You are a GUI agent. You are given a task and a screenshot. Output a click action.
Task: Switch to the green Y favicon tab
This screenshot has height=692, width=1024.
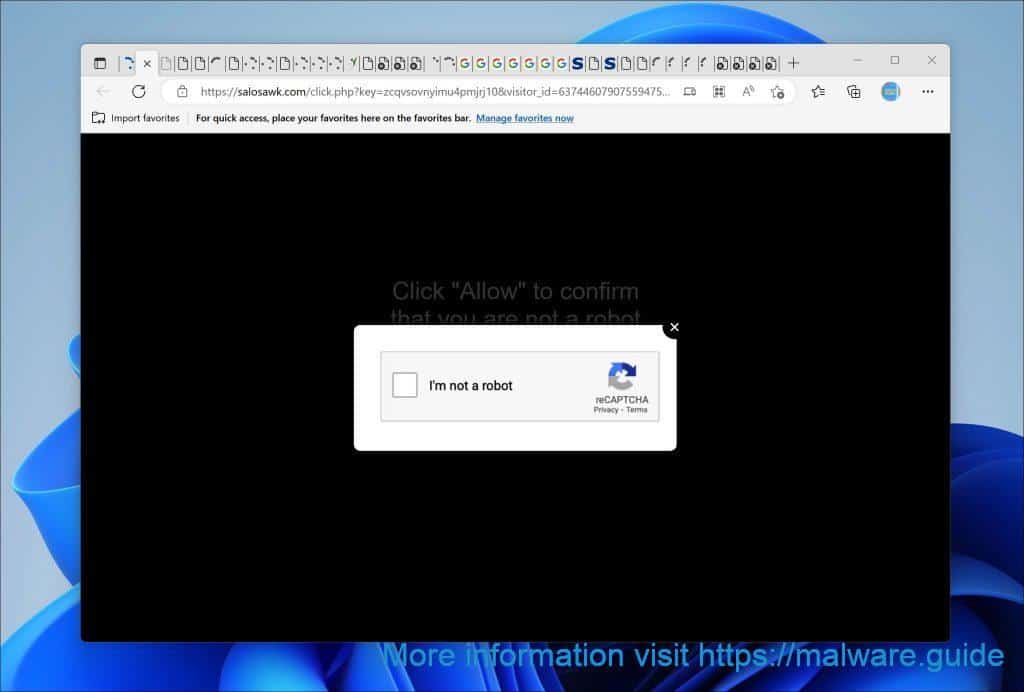click(x=353, y=63)
